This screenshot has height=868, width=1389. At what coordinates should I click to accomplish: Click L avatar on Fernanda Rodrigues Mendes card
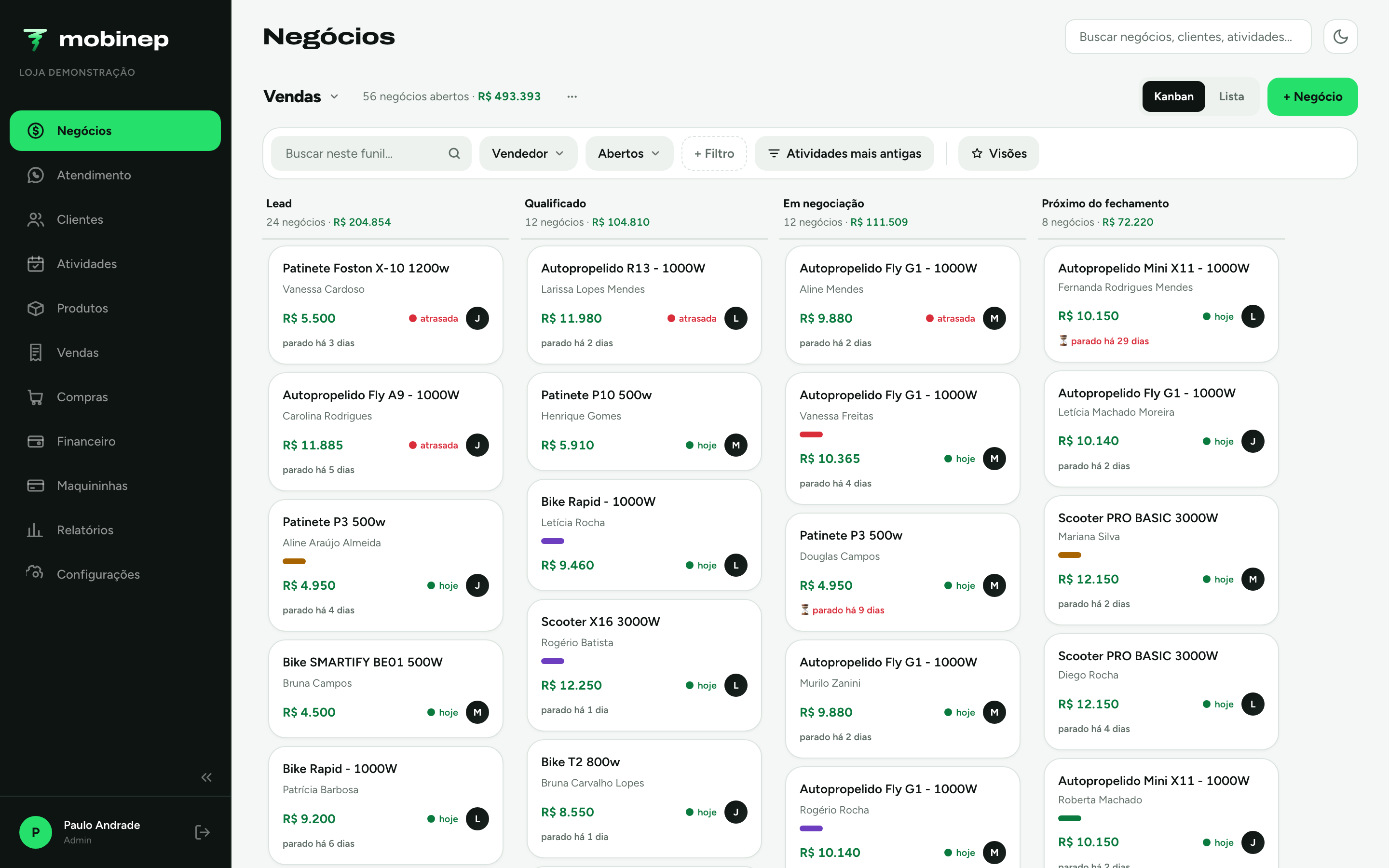(1253, 316)
